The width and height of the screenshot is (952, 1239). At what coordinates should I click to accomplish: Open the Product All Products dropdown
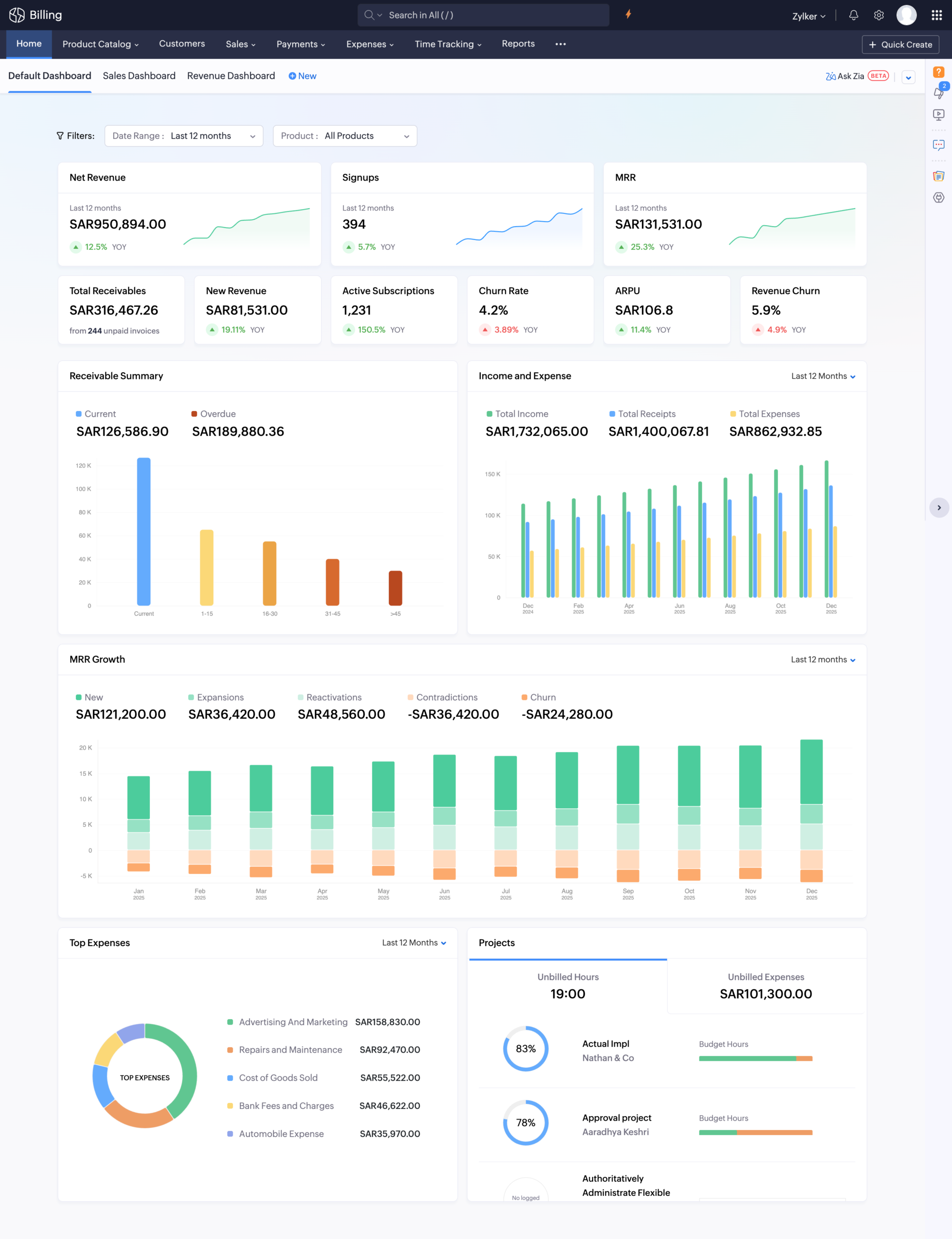(x=344, y=136)
